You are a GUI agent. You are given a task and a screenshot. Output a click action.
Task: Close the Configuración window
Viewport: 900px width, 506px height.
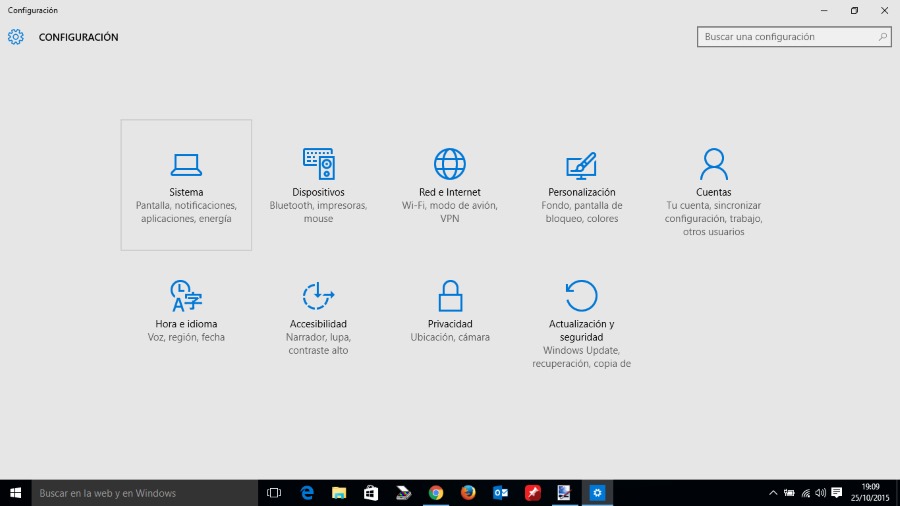click(885, 10)
